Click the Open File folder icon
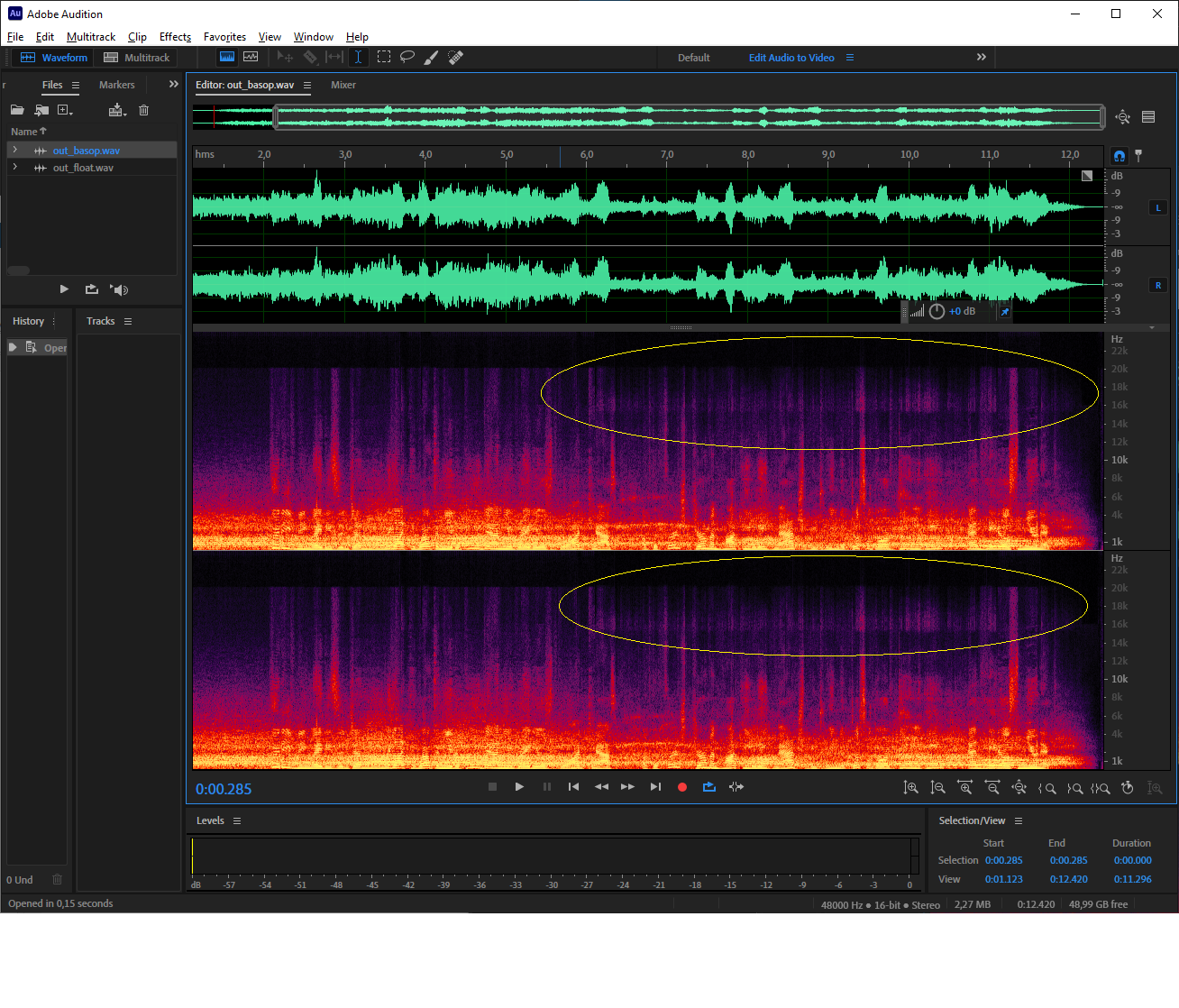 pyautogui.click(x=17, y=110)
